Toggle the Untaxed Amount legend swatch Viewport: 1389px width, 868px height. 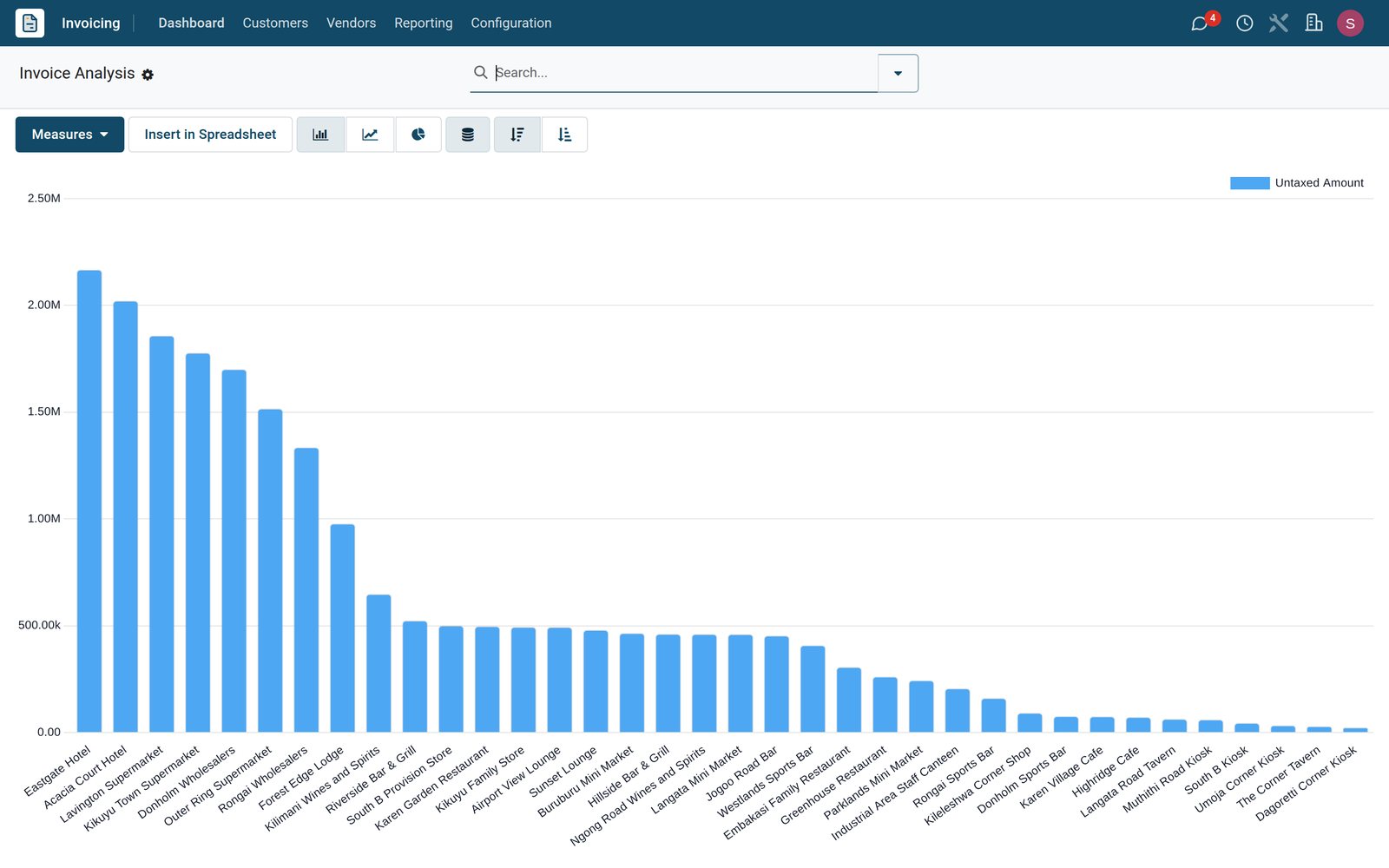[x=1250, y=183]
